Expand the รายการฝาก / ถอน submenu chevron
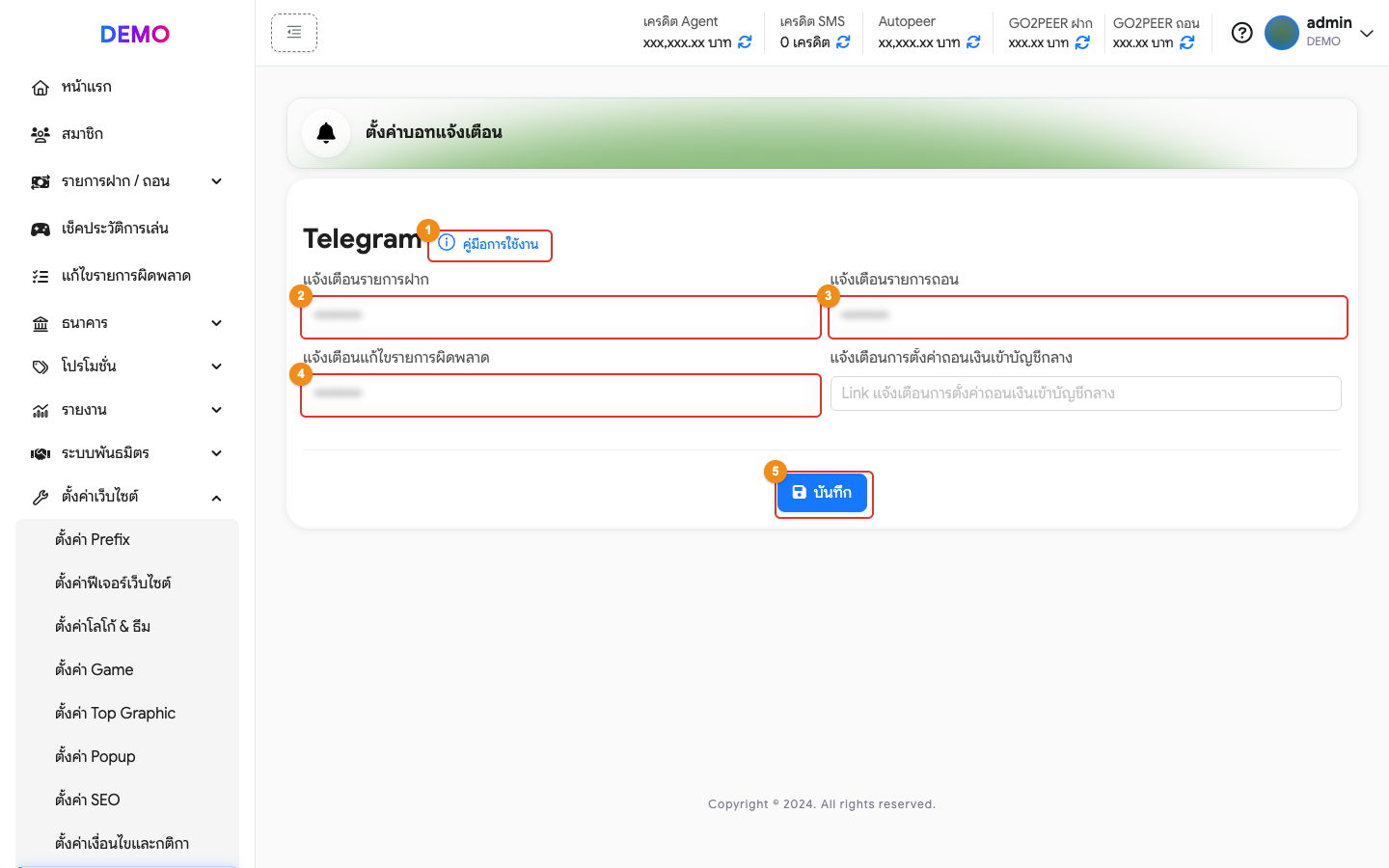 (217, 181)
